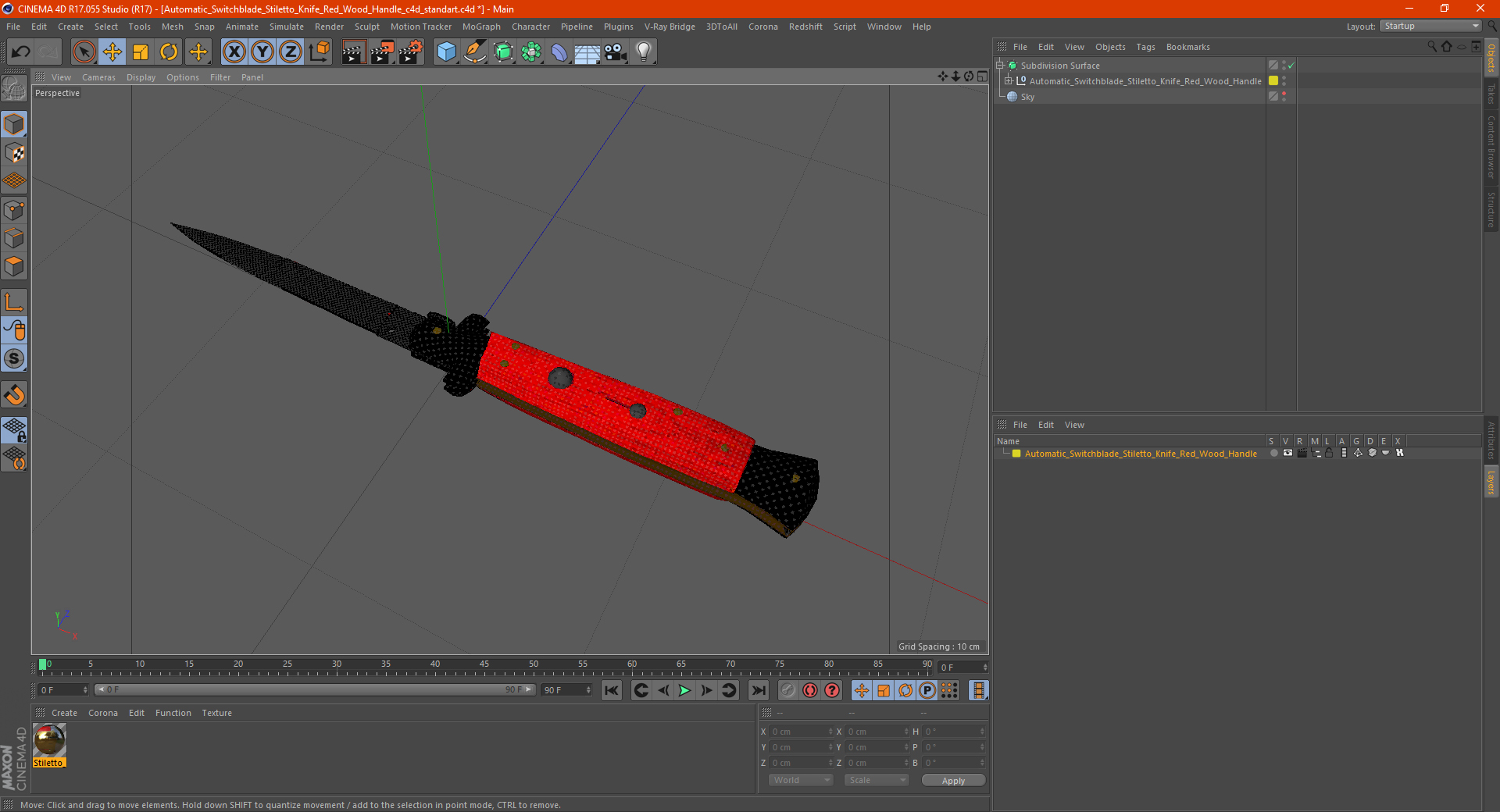Activate the Scale tool
This screenshot has height=812, width=1500.
[141, 52]
